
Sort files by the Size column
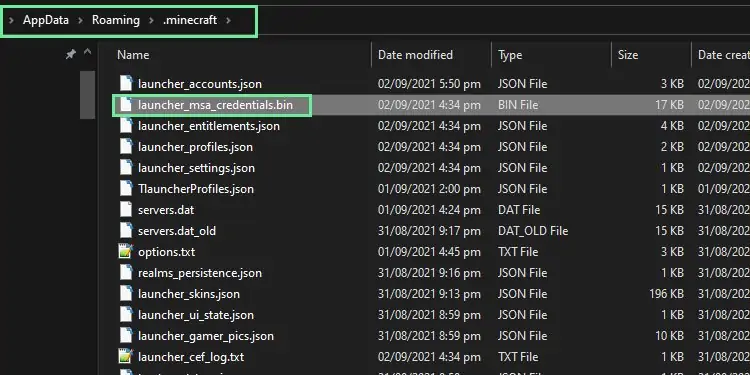[x=628, y=55]
